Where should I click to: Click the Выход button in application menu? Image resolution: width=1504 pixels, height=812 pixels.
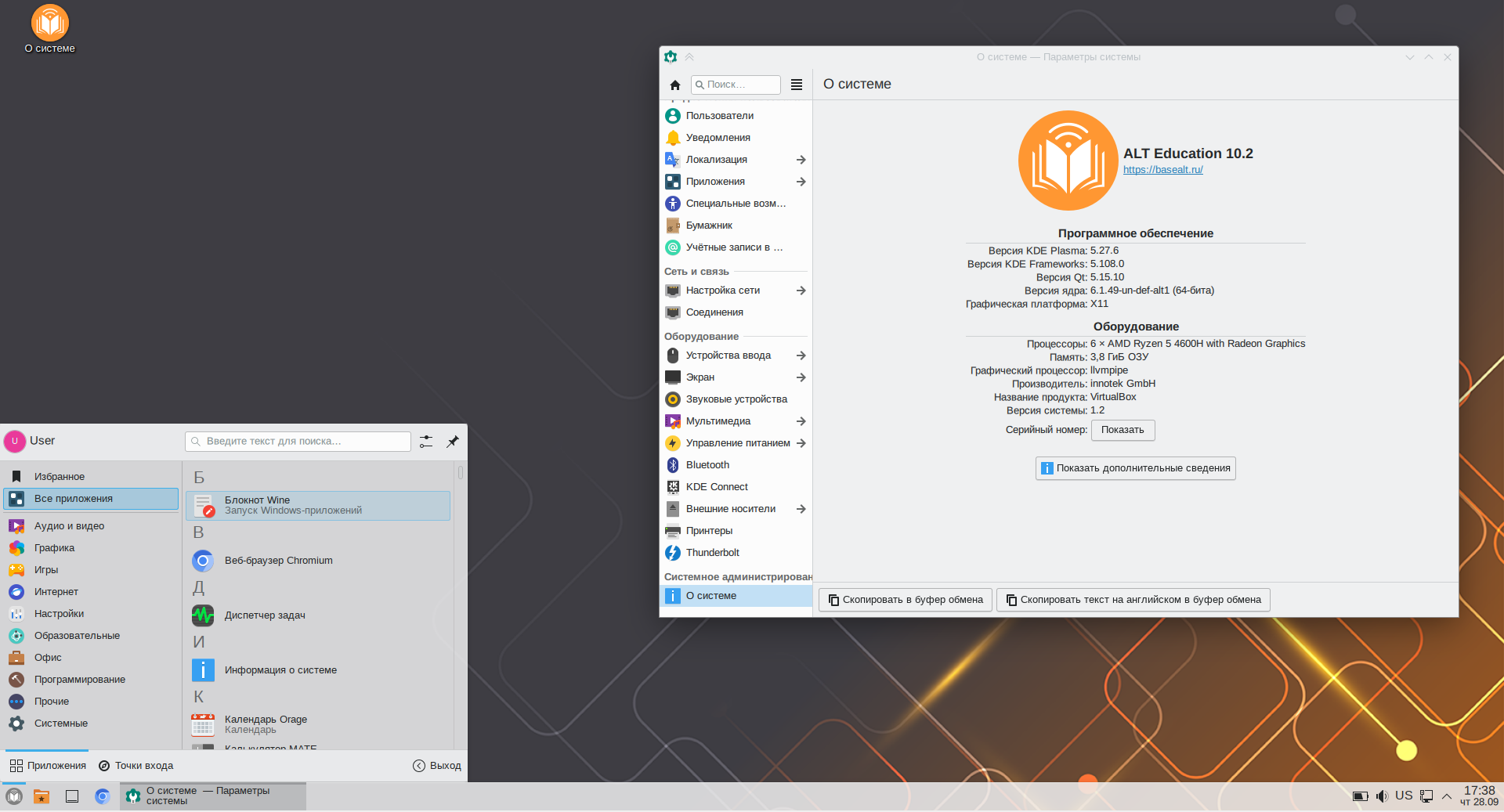point(437,766)
